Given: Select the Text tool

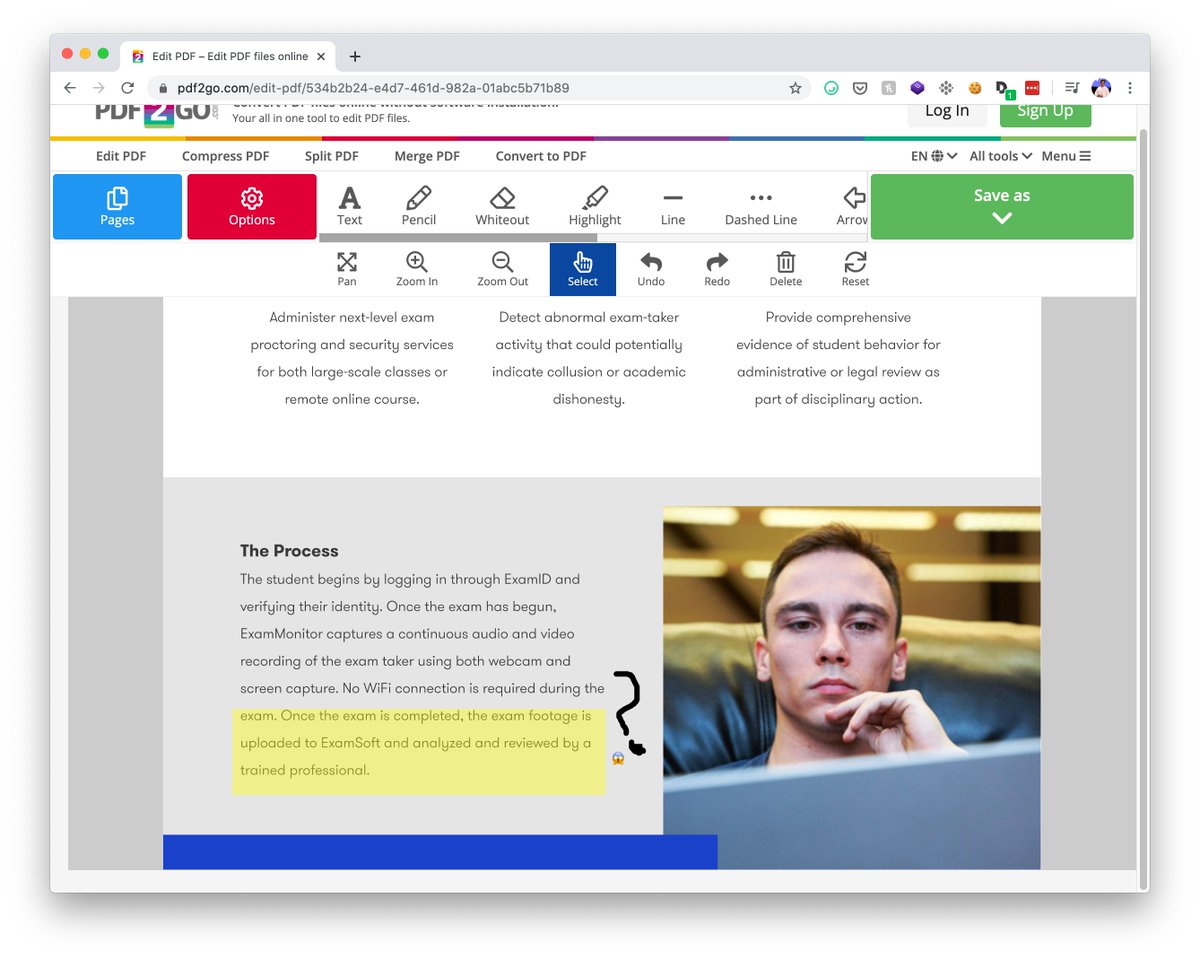Looking at the screenshot, I should point(349,207).
